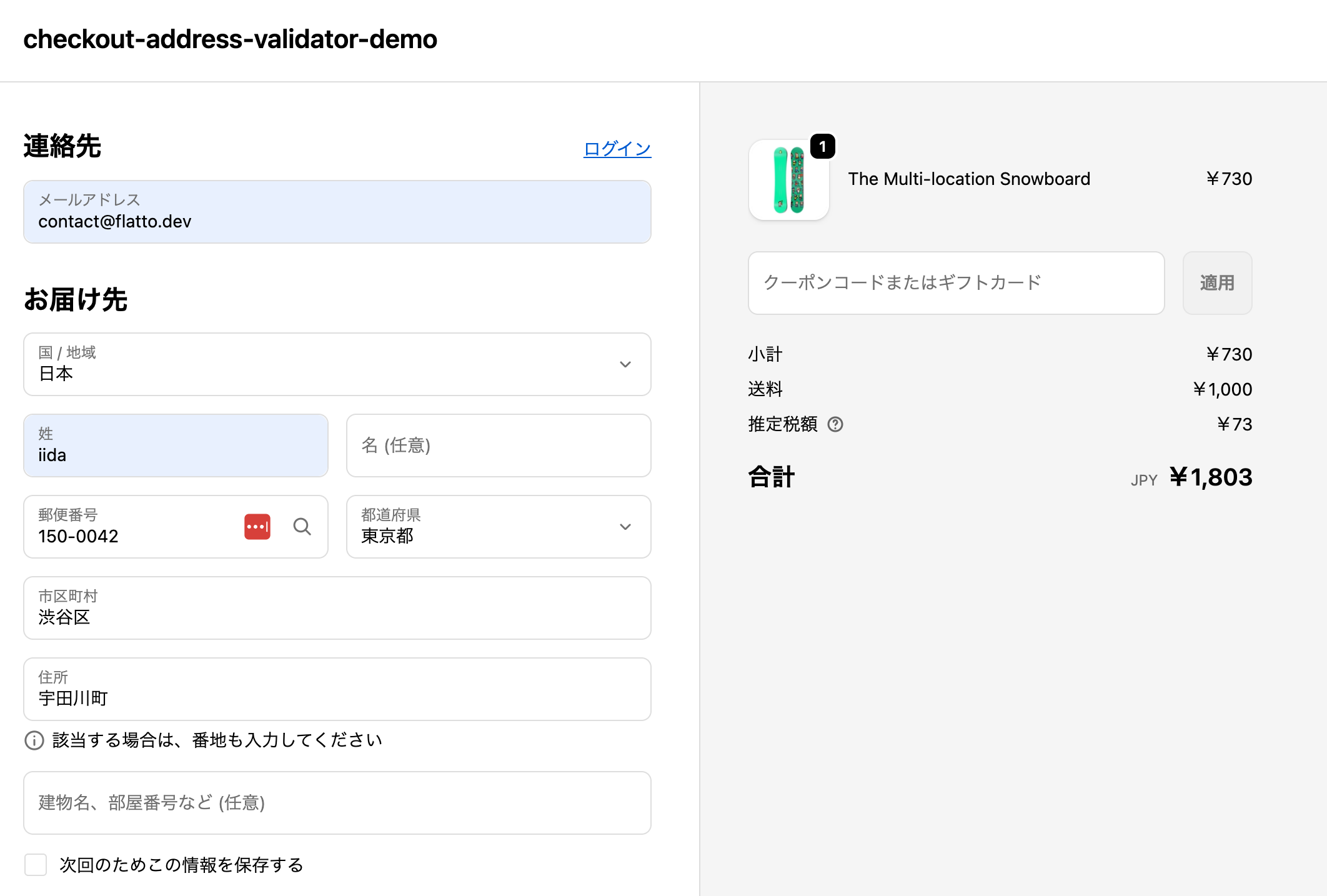Image resolution: width=1327 pixels, height=896 pixels.
Task: Click the postal code field 150-0042
Action: pos(131,527)
